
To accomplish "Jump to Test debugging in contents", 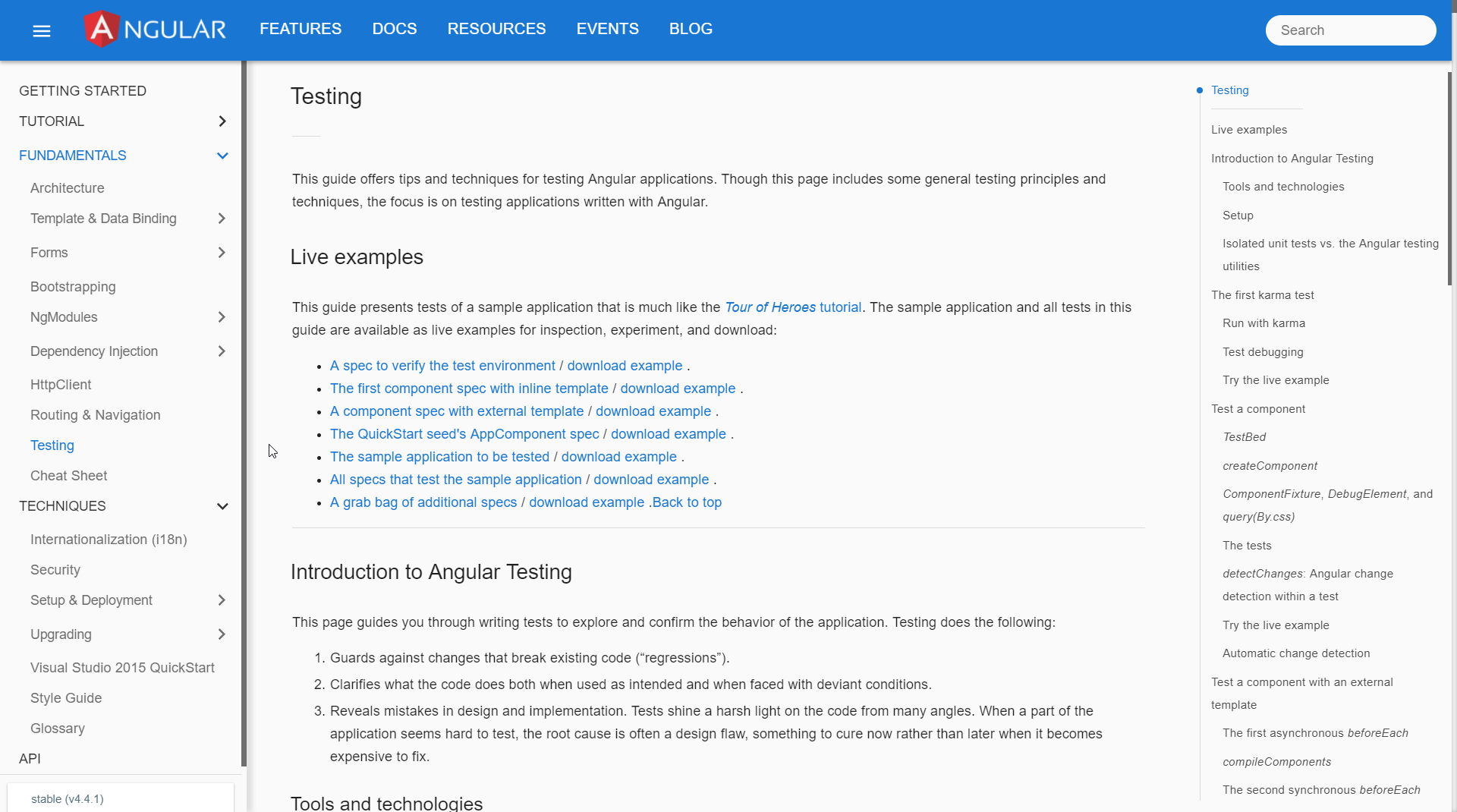I will (x=1263, y=352).
